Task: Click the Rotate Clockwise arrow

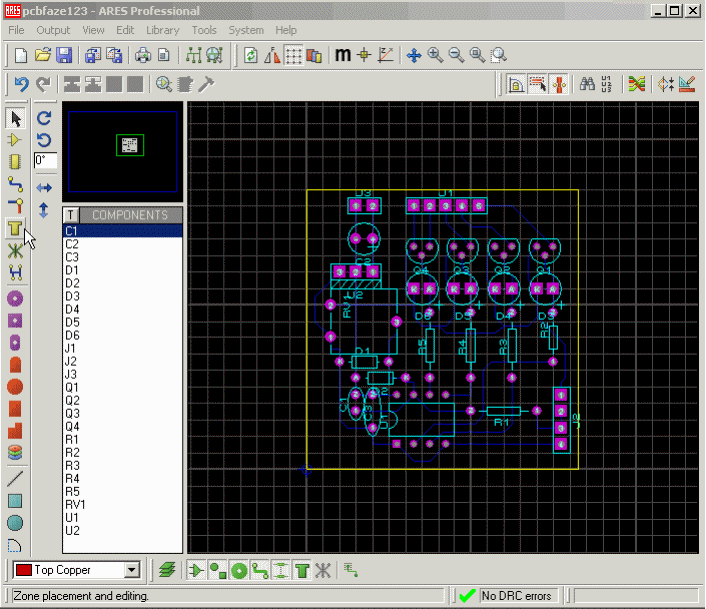Action: coord(44,118)
